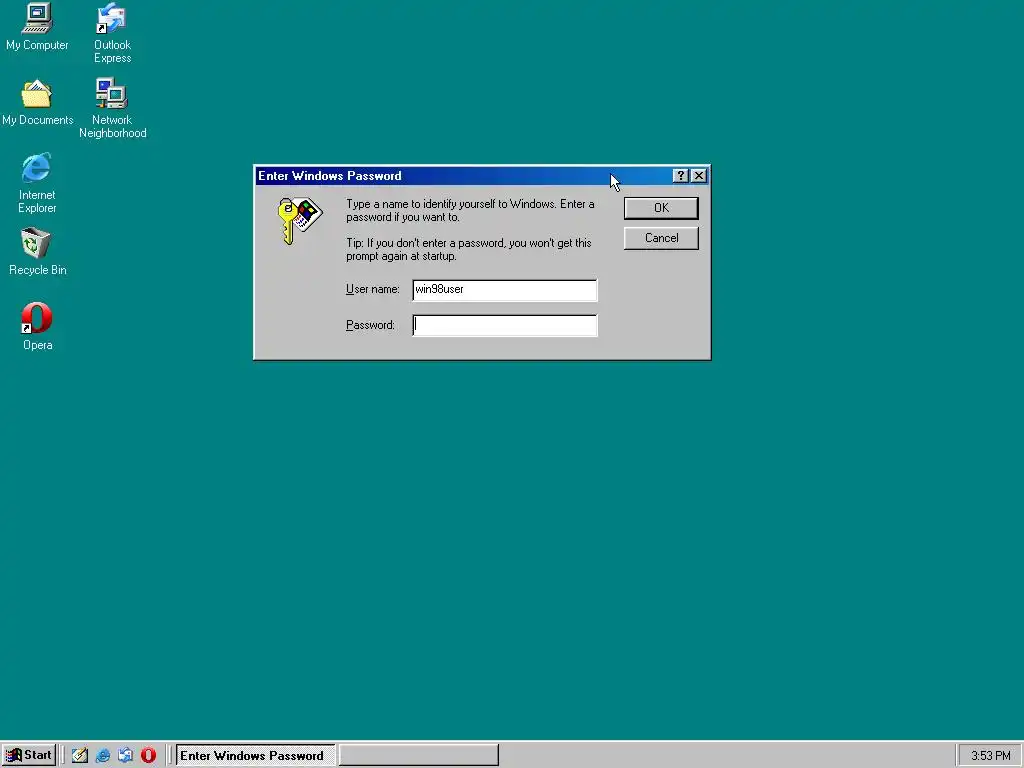The height and width of the screenshot is (768, 1024).
Task: Click the blank taskbar button beside it
Action: pyautogui.click(x=419, y=755)
